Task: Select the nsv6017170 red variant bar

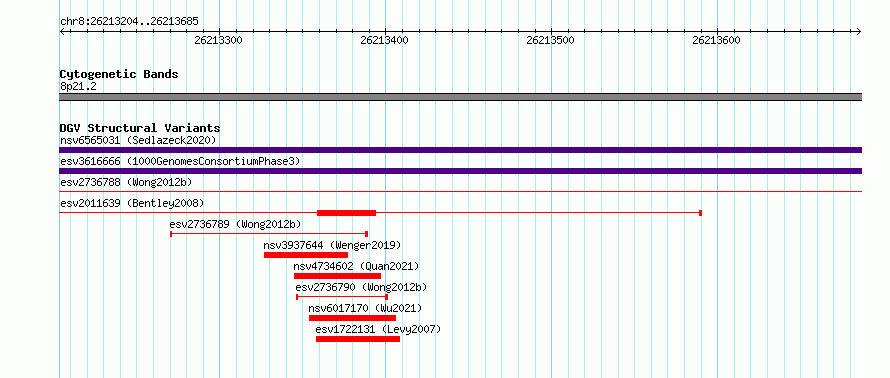Action: [352, 318]
